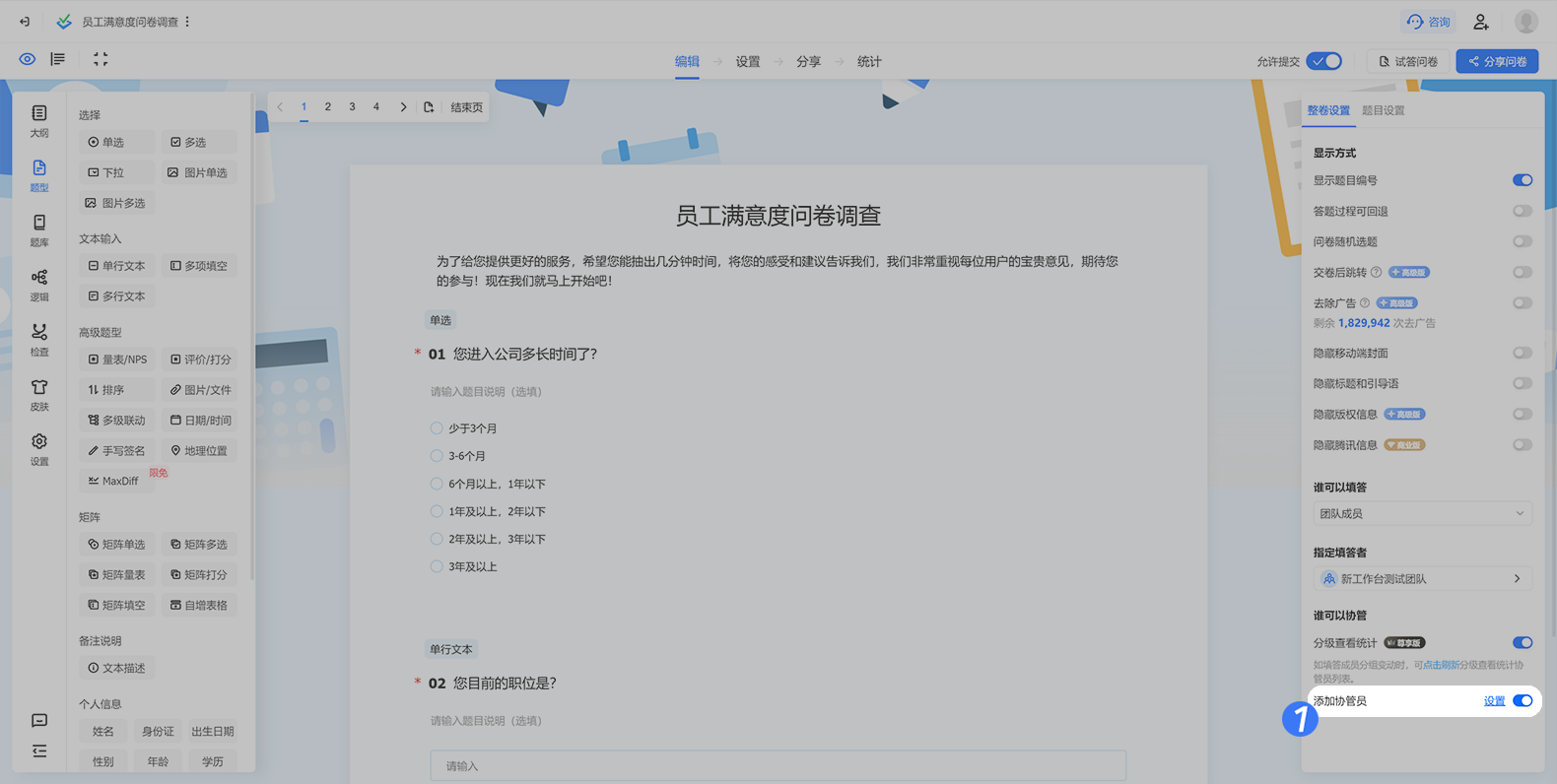Open the 大纲 outline sidebar icon
The width and height of the screenshot is (1557, 784).
point(38,121)
